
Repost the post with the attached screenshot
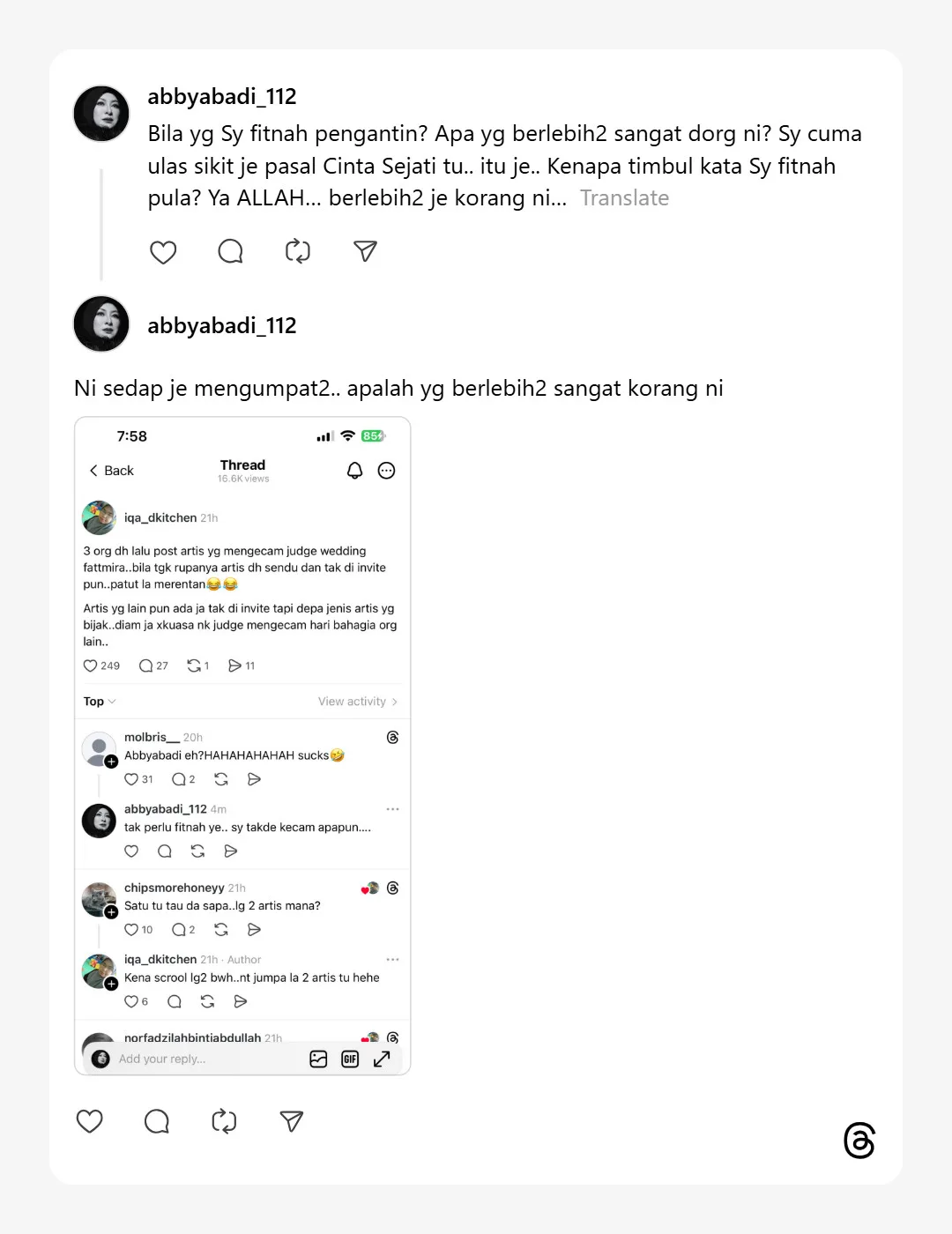(x=224, y=1121)
